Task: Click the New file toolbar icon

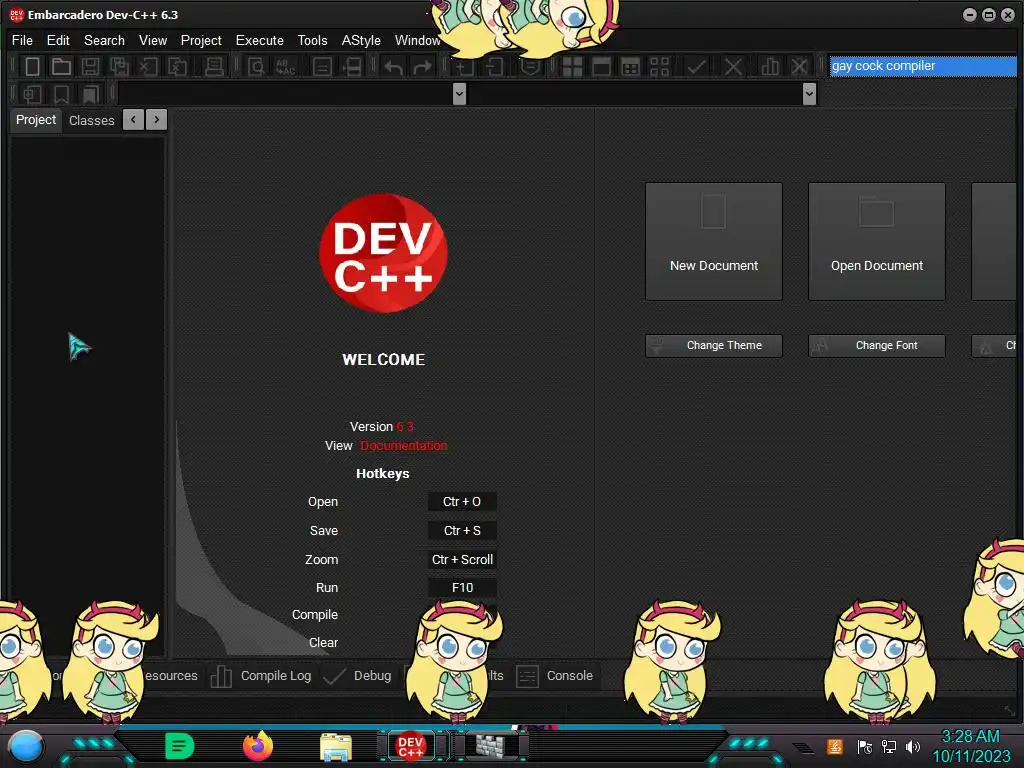Action: pyautogui.click(x=32, y=66)
